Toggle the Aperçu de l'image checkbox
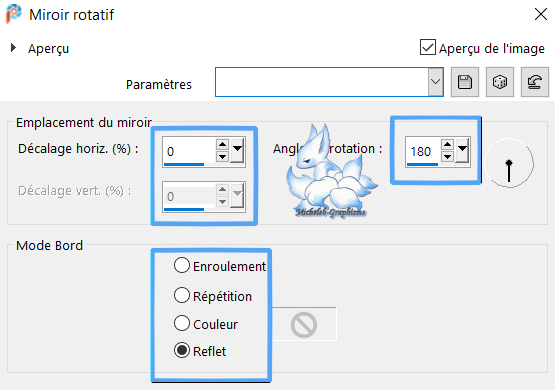The height and width of the screenshot is (390, 555). (428, 47)
